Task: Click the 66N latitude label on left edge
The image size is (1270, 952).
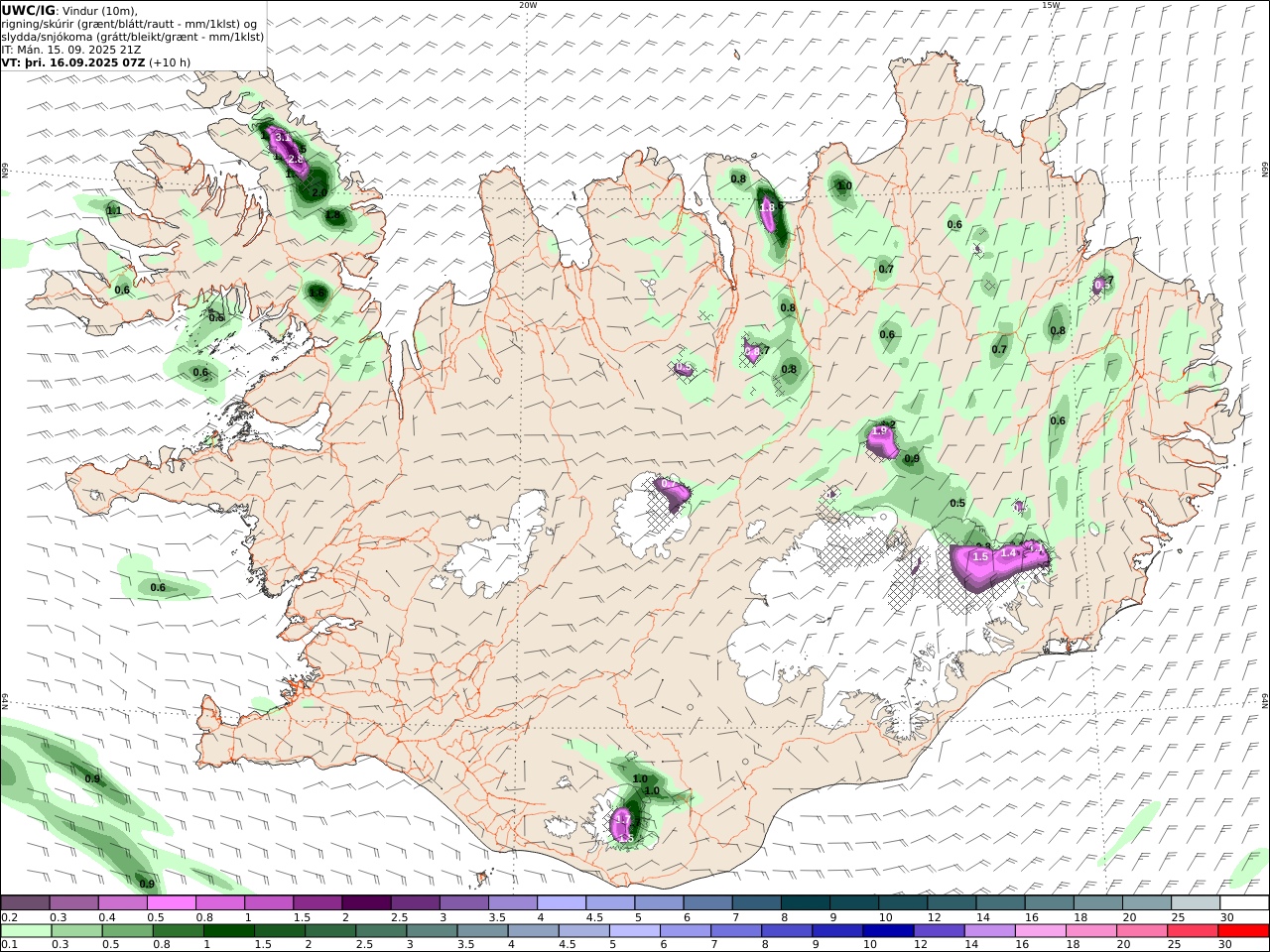Action: point(5,171)
